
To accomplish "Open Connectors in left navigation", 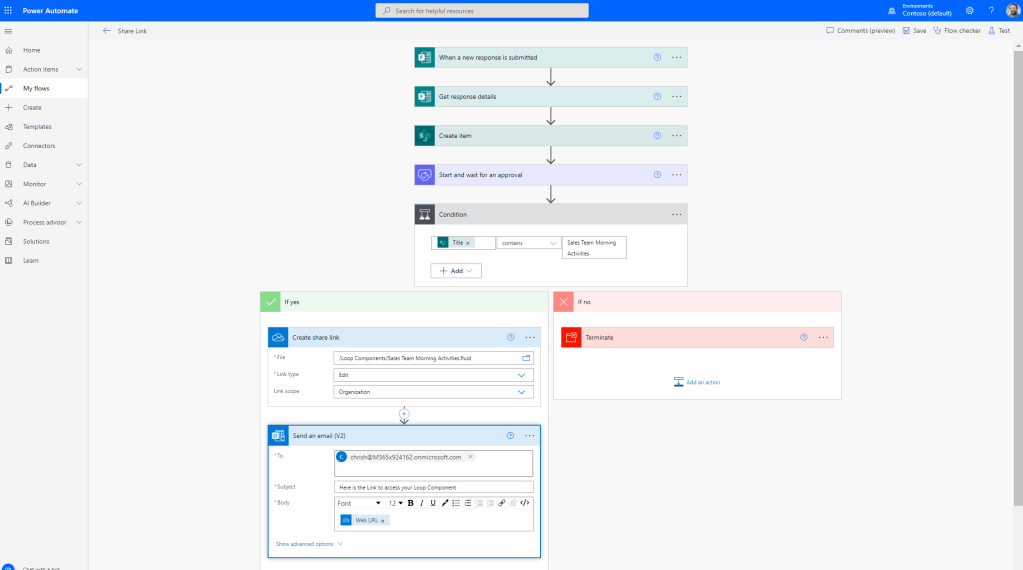I will 39,146.
